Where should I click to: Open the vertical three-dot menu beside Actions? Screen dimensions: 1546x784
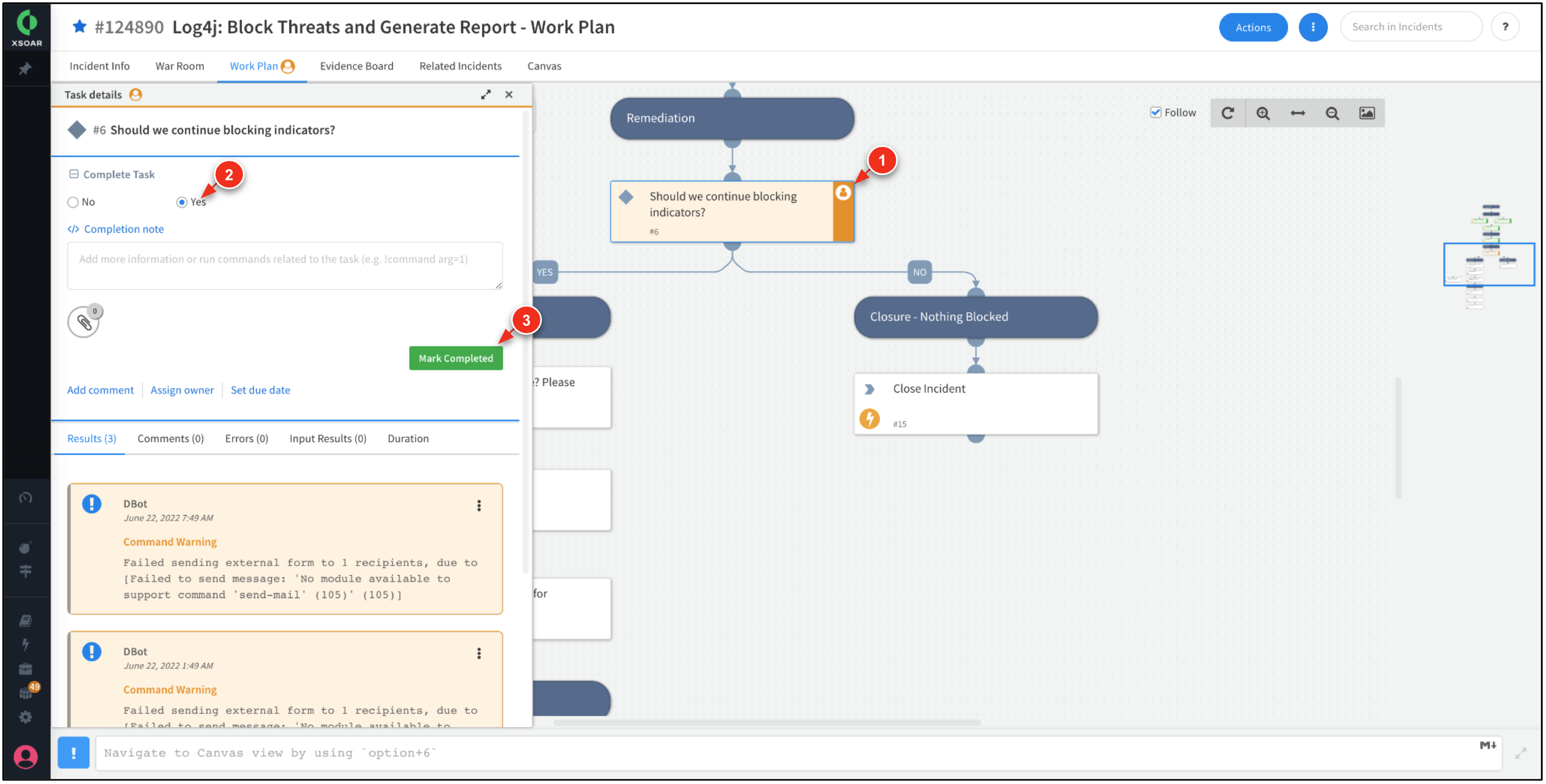click(1312, 27)
